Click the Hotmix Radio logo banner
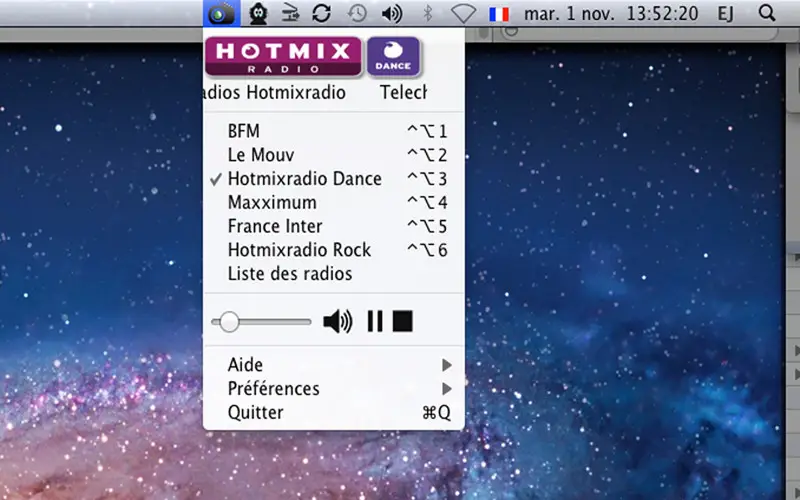 coord(284,56)
